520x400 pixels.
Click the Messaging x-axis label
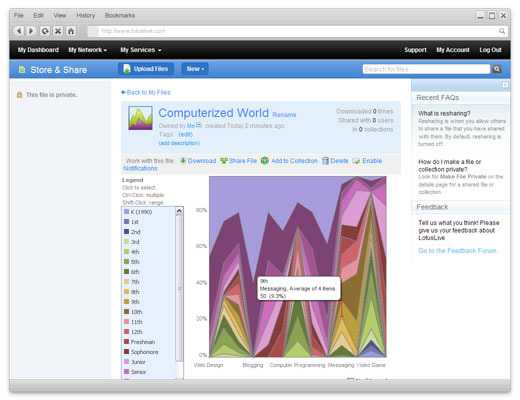coord(341,365)
